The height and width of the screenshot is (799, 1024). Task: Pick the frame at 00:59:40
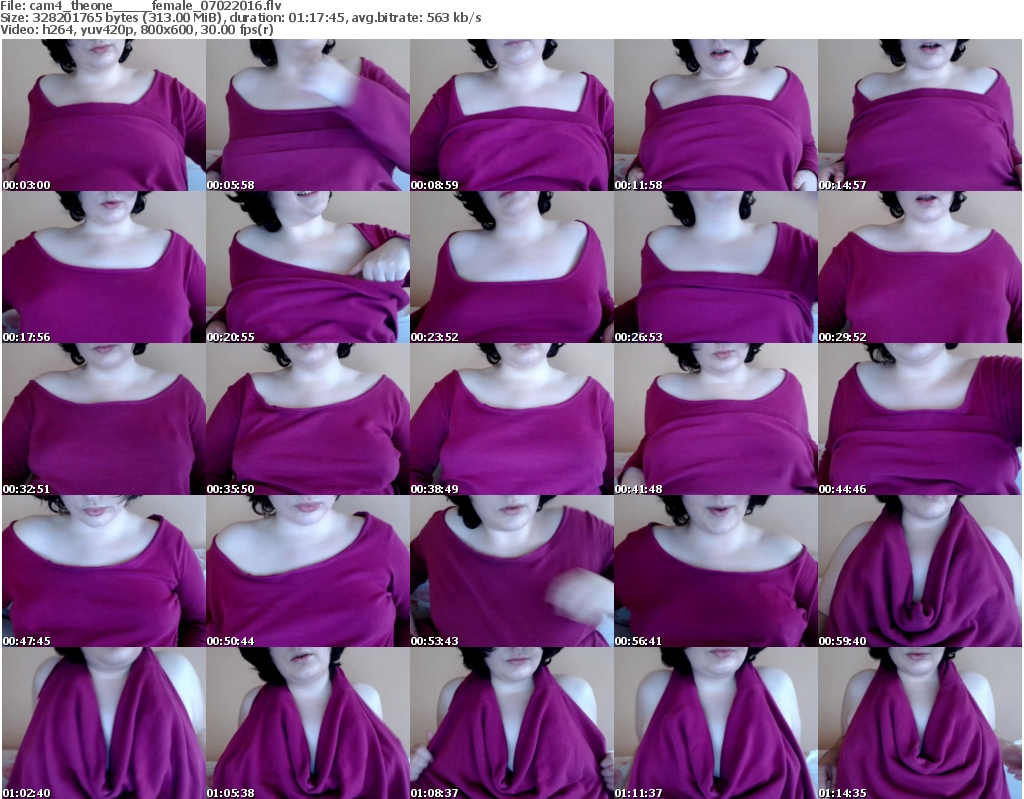920,571
